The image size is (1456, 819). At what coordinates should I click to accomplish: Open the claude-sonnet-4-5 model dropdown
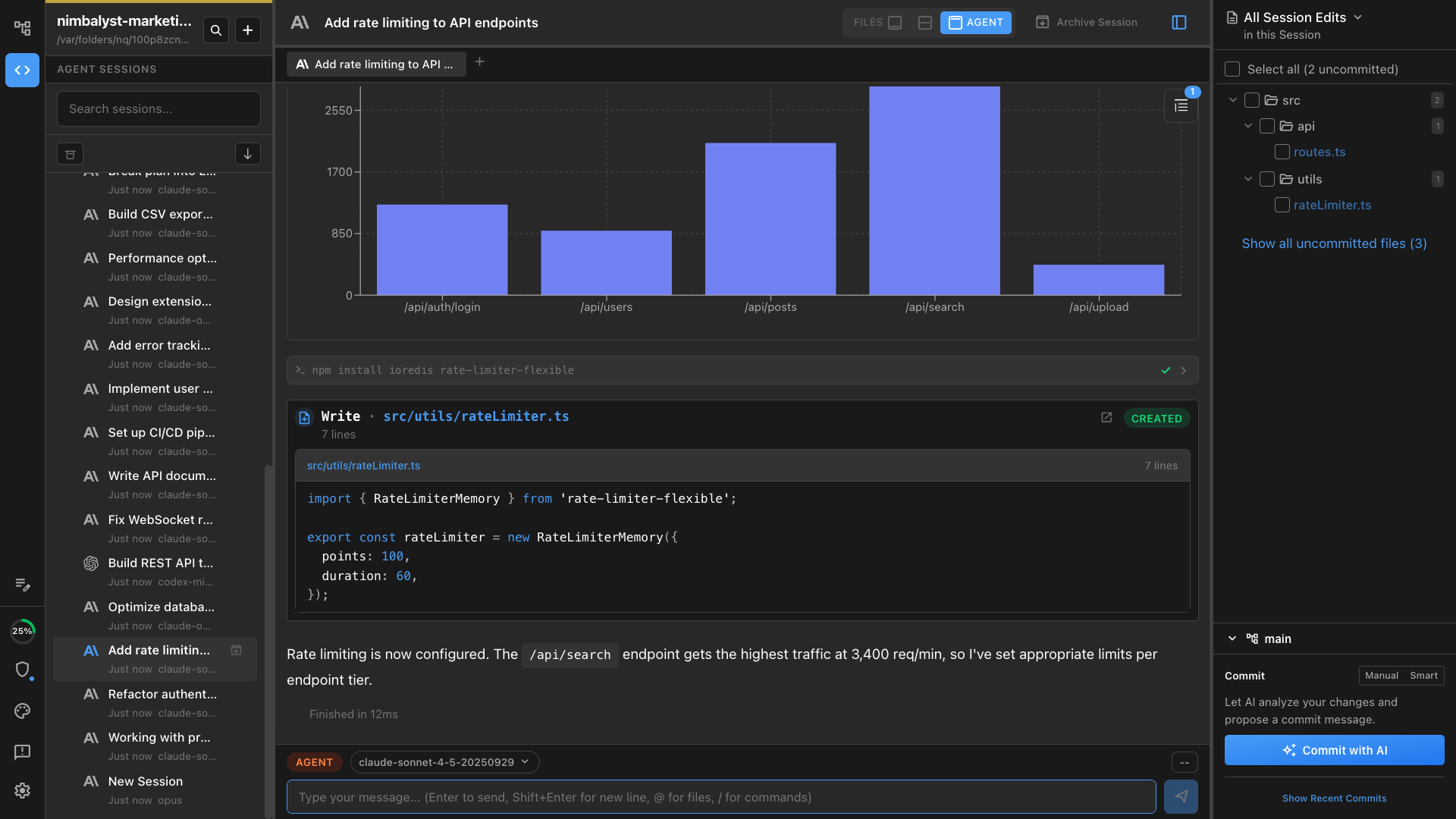pos(444,762)
